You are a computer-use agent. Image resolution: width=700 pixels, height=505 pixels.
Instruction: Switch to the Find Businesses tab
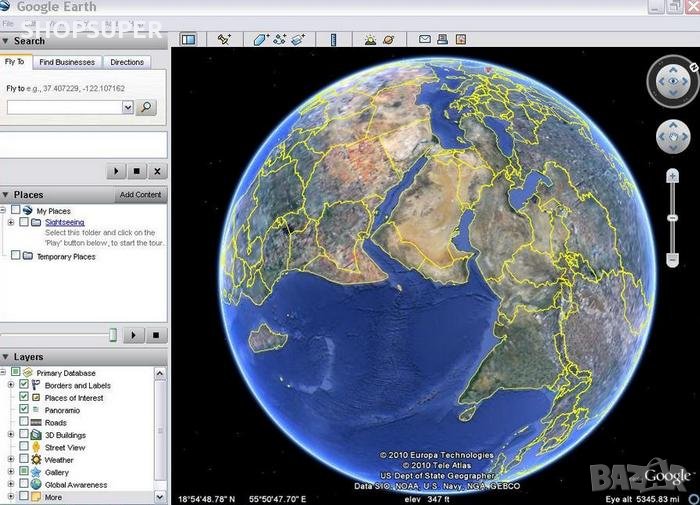click(x=67, y=62)
